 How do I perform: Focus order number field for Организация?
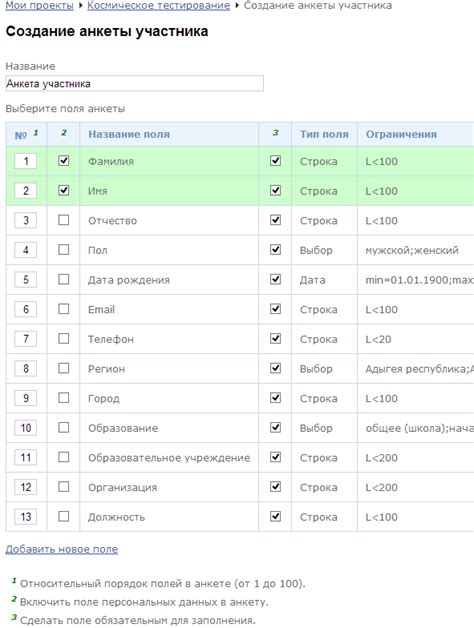[x=26, y=487]
